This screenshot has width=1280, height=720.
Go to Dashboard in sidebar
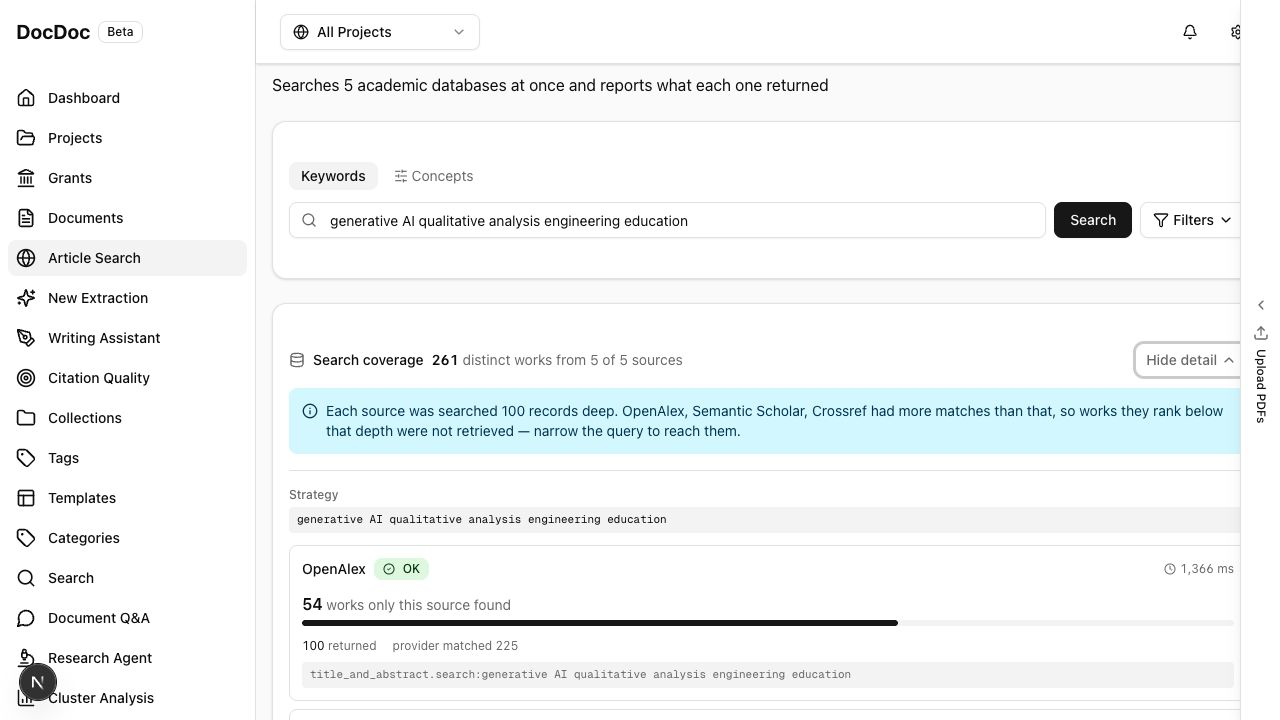click(127, 98)
